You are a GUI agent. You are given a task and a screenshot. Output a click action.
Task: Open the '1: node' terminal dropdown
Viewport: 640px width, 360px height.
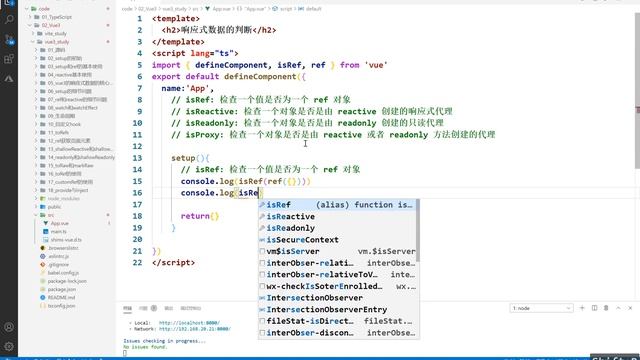541,308
